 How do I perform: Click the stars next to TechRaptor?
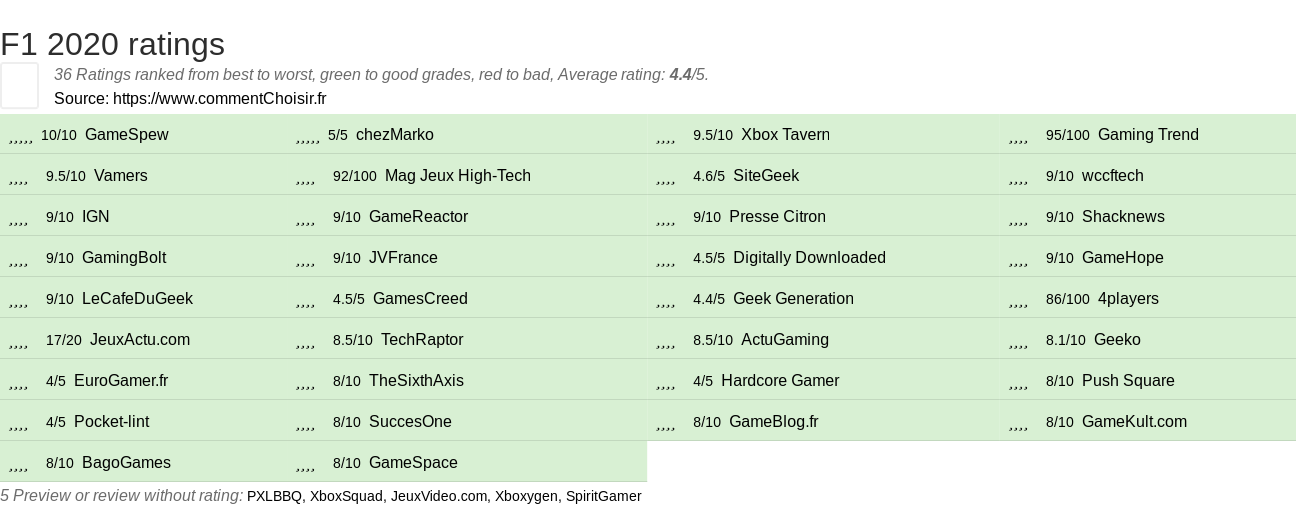pyautogui.click(x=306, y=341)
